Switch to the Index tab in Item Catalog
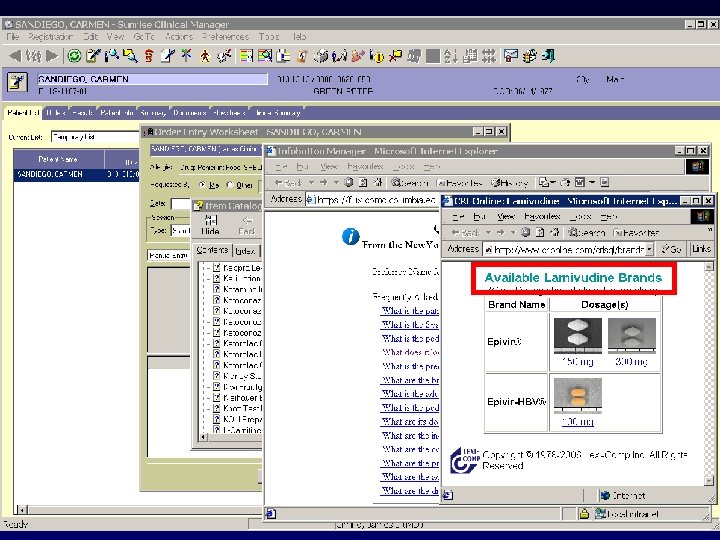 coord(245,251)
